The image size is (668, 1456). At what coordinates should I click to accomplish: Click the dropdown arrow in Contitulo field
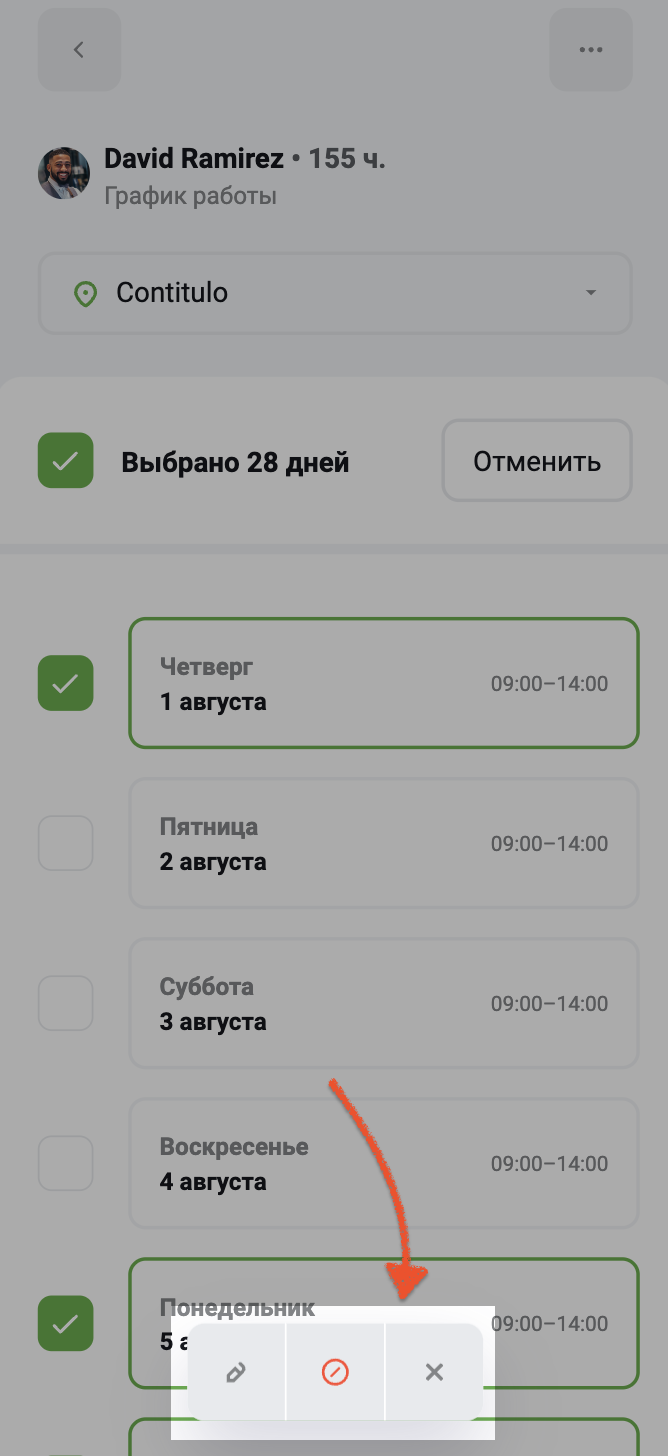pos(591,293)
